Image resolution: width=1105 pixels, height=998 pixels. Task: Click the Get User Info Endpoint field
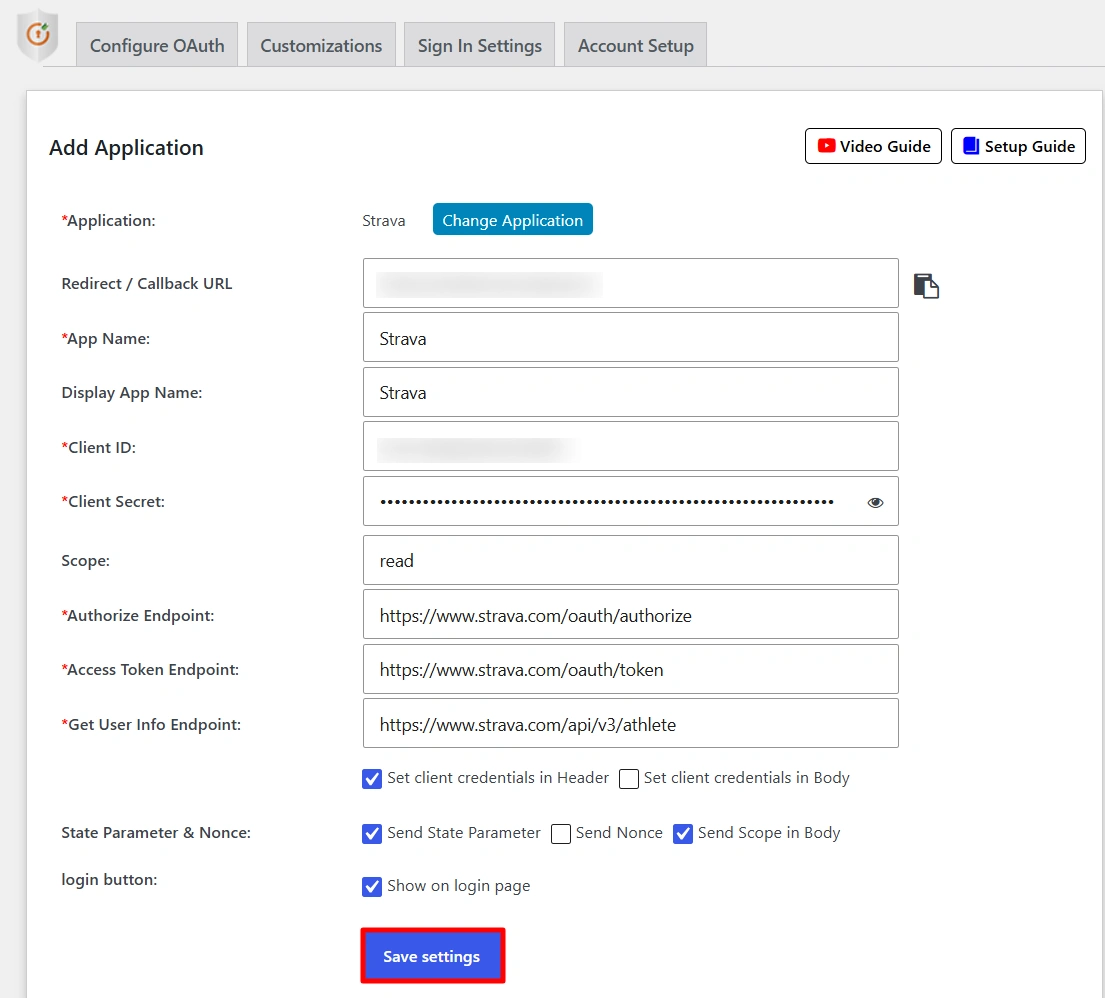point(631,723)
